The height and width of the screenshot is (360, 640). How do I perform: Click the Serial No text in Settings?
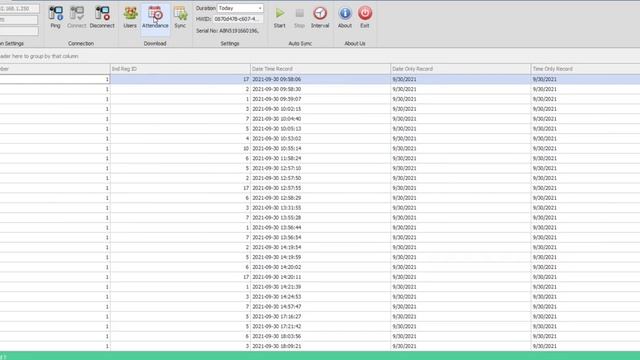(x=227, y=31)
